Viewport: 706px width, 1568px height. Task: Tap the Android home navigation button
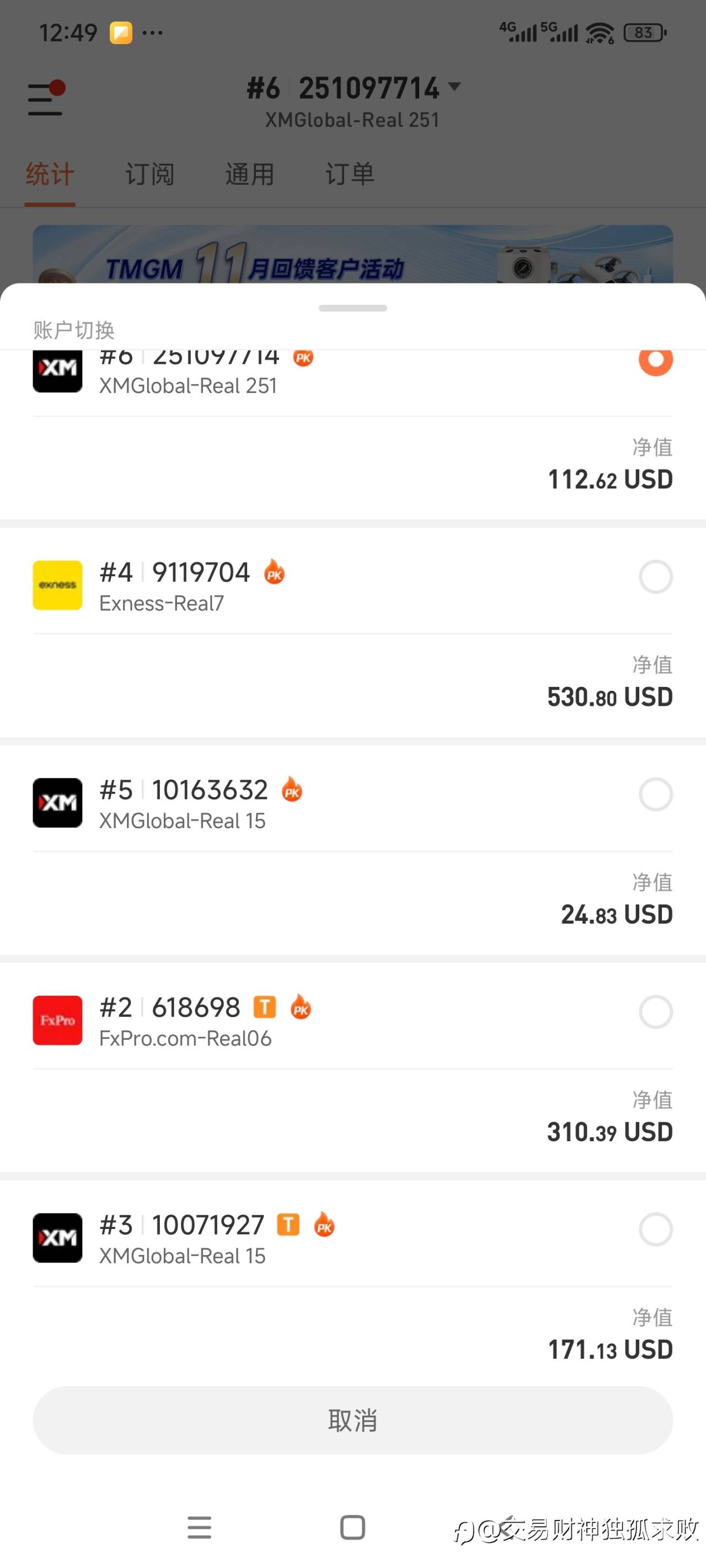pos(352,1527)
